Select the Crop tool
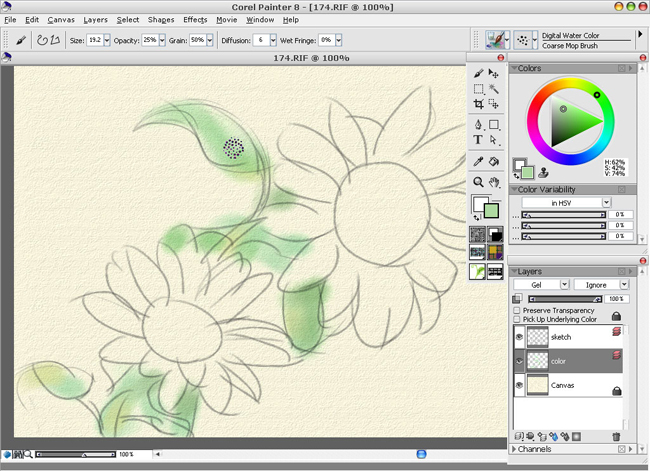This screenshot has width=650, height=471. click(479, 104)
